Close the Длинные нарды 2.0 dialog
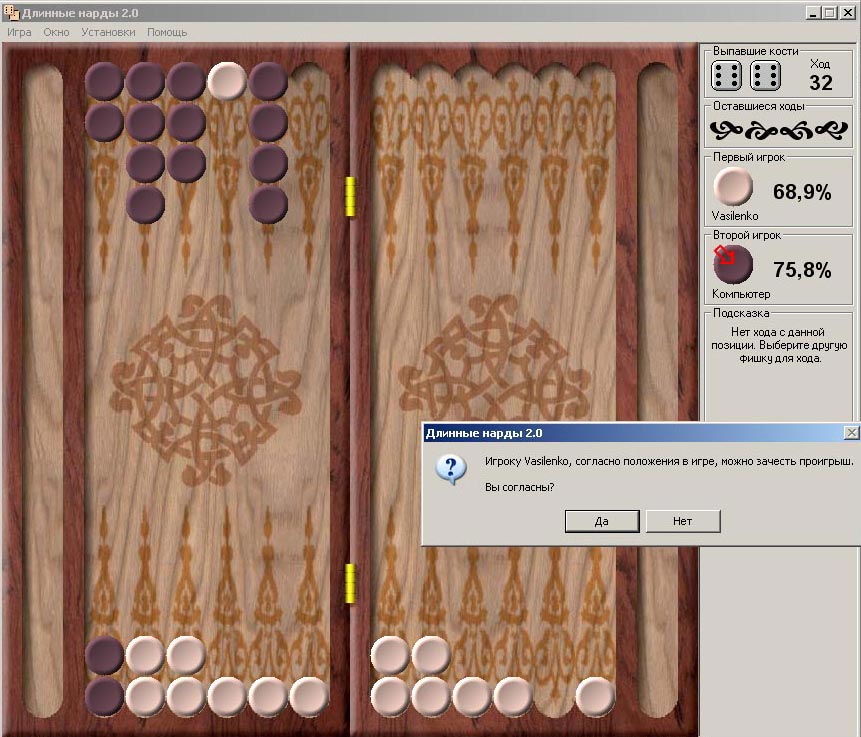Viewport: 861px width, 737px height. click(851, 433)
